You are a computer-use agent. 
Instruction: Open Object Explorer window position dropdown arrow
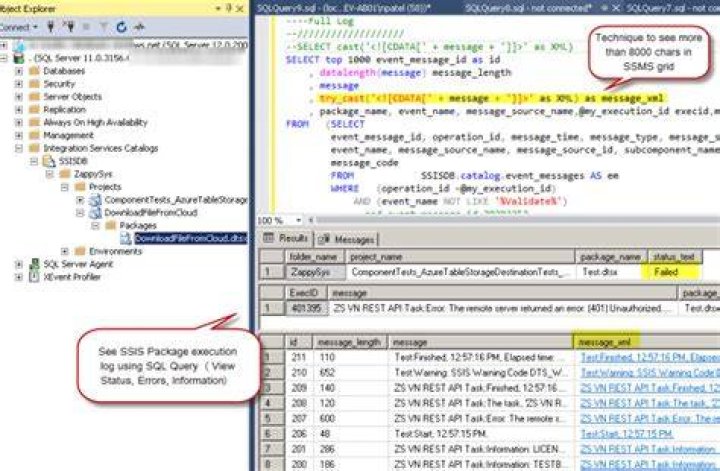pos(218,8)
